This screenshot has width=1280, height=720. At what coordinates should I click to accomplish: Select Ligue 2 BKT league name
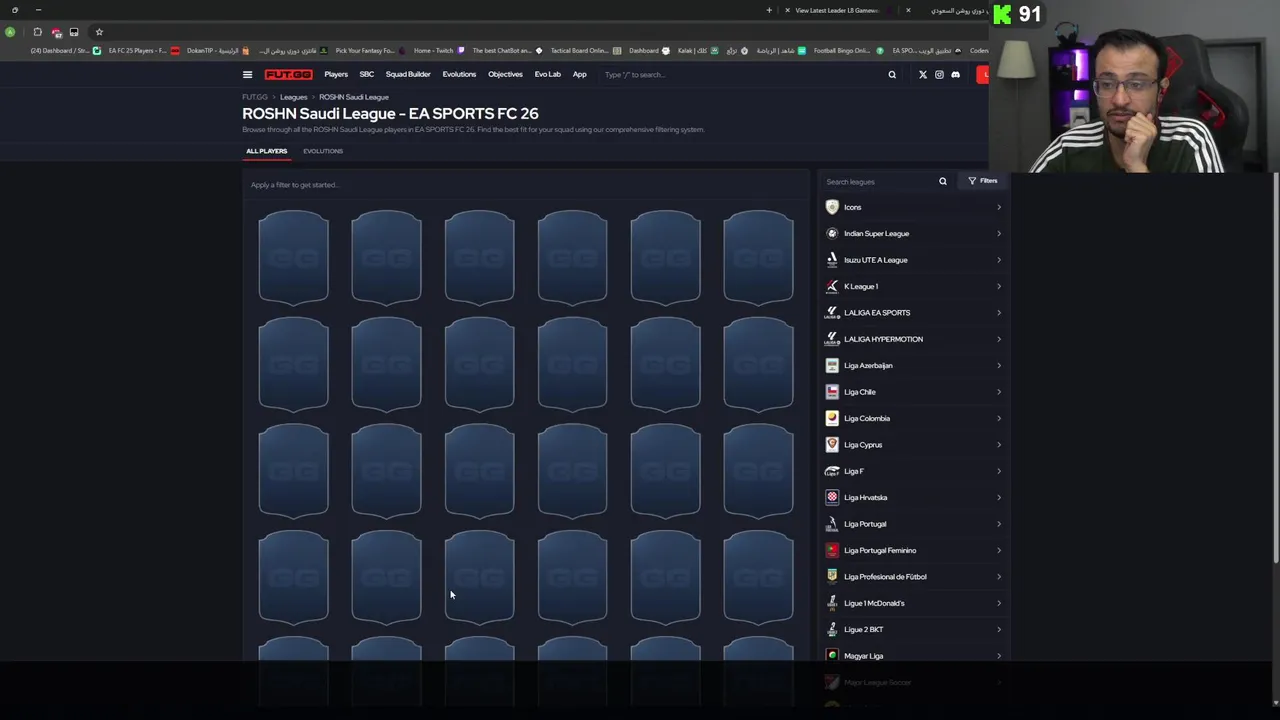click(864, 630)
